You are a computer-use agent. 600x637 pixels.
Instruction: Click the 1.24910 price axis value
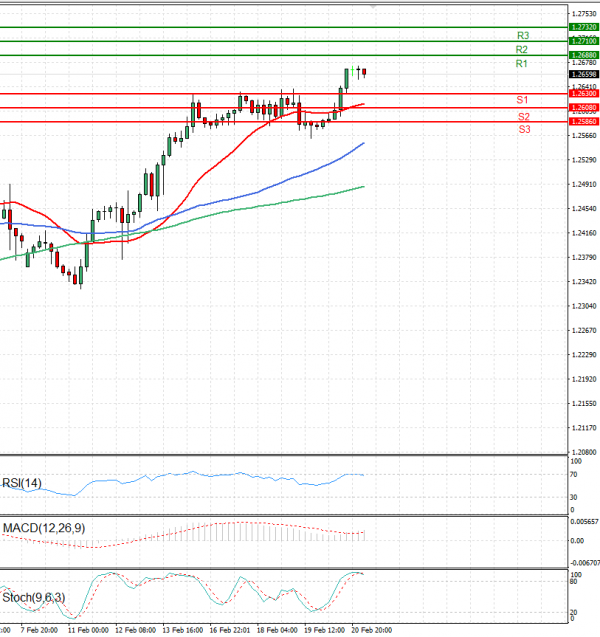click(584, 184)
